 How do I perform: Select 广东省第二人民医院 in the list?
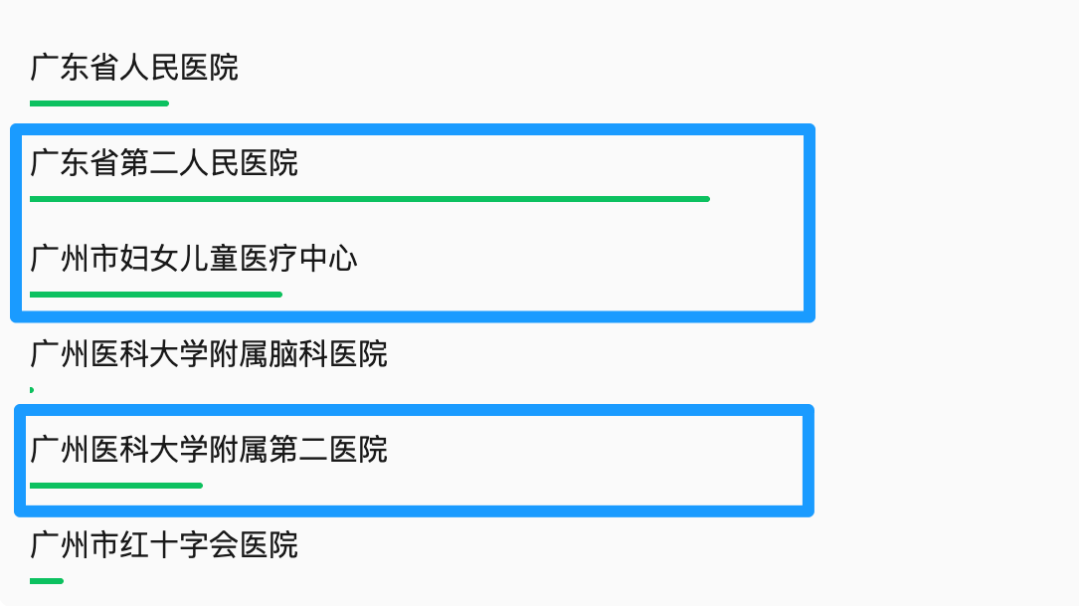pyautogui.click(x=164, y=162)
